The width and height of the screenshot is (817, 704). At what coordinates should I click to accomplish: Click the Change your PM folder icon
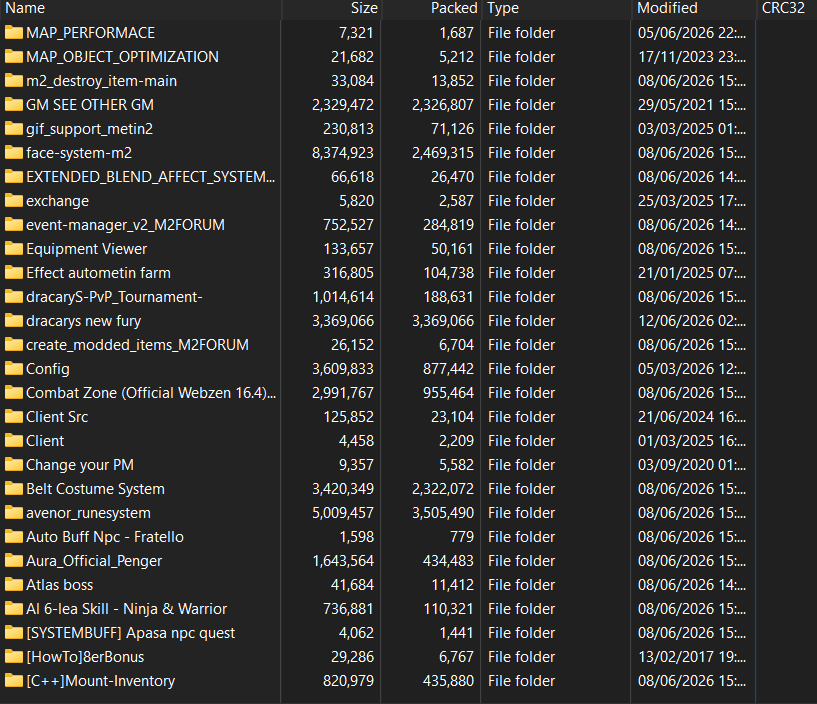click(x=14, y=464)
